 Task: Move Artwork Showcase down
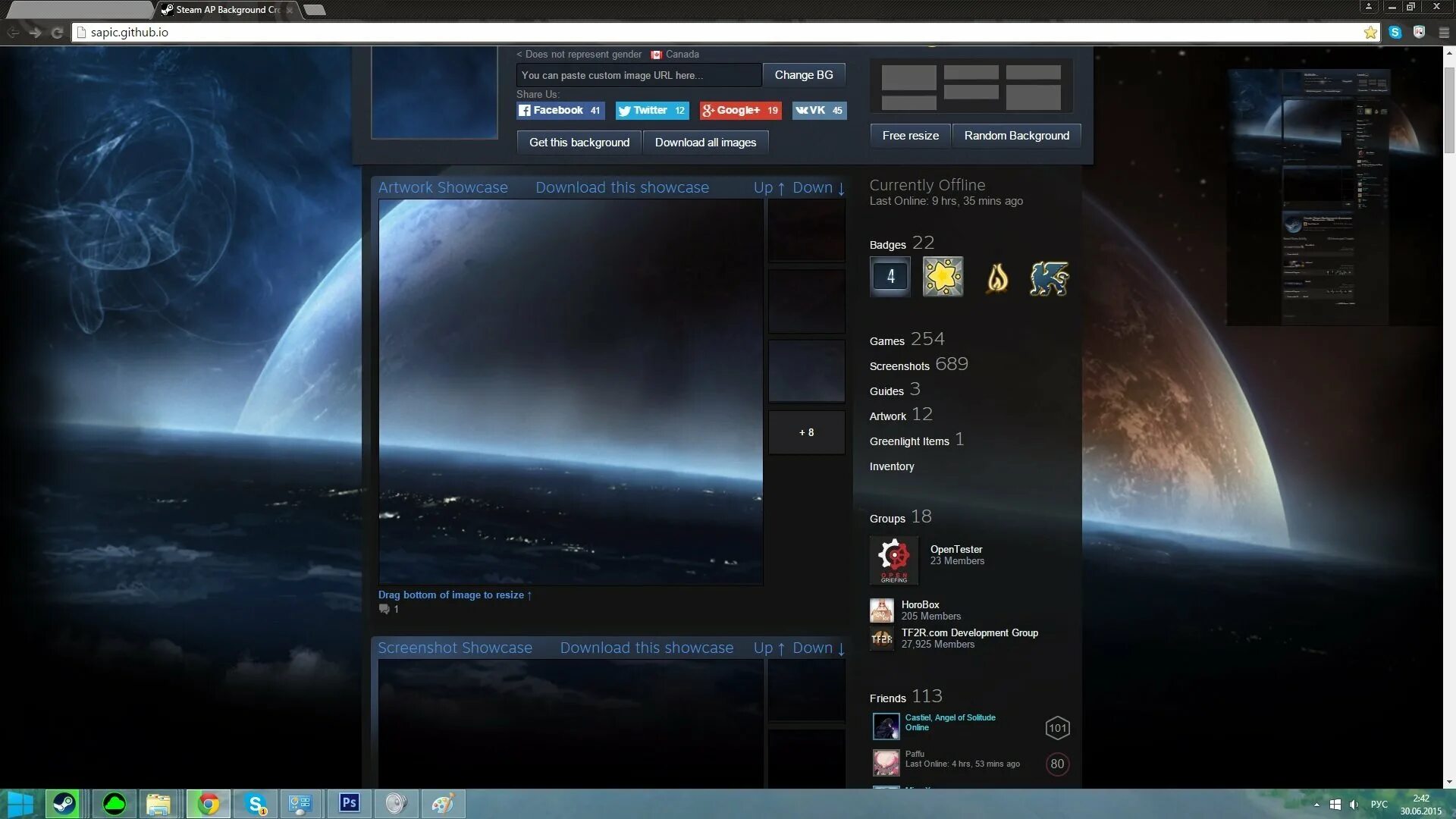coord(818,188)
